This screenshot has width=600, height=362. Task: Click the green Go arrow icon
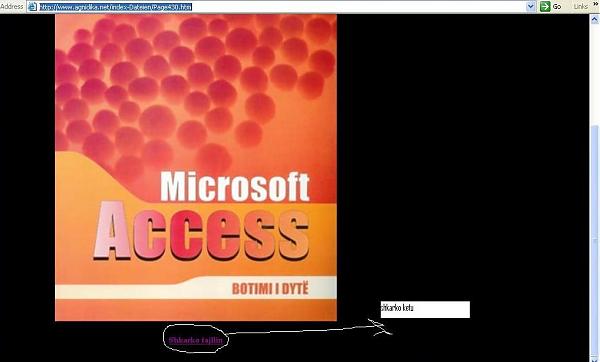pyautogui.click(x=545, y=7)
